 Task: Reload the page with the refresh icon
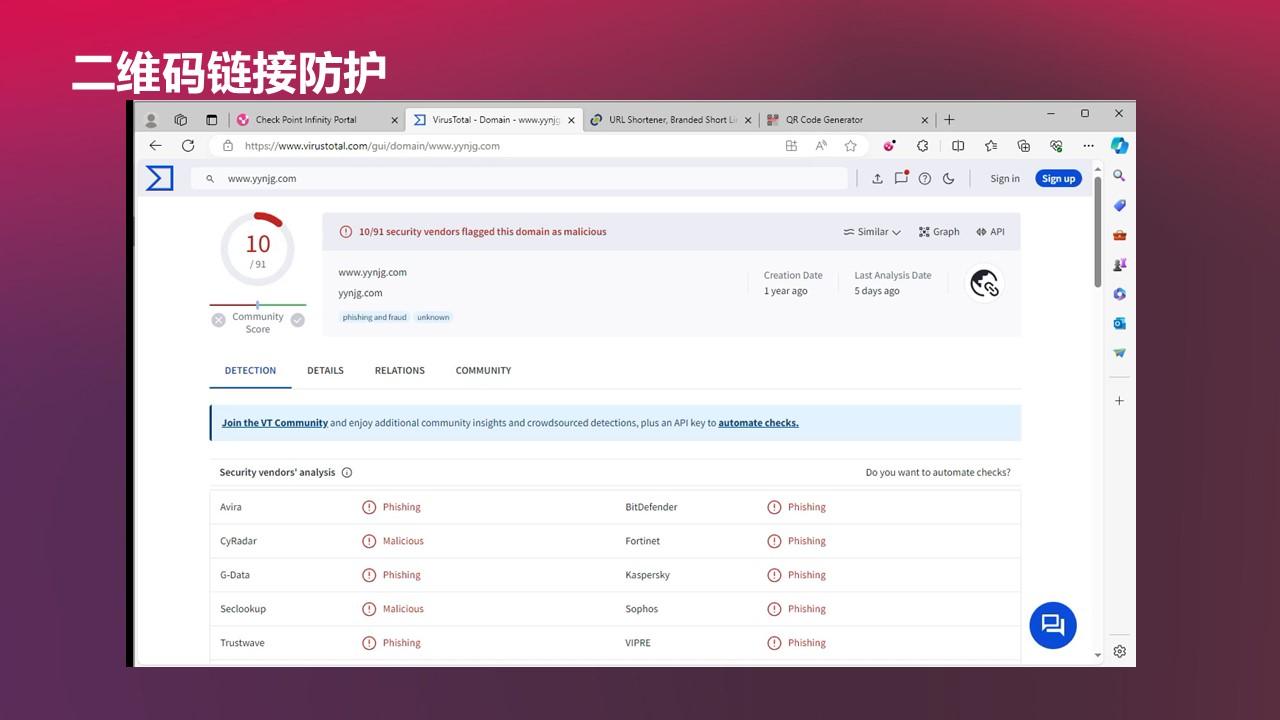pos(187,146)
